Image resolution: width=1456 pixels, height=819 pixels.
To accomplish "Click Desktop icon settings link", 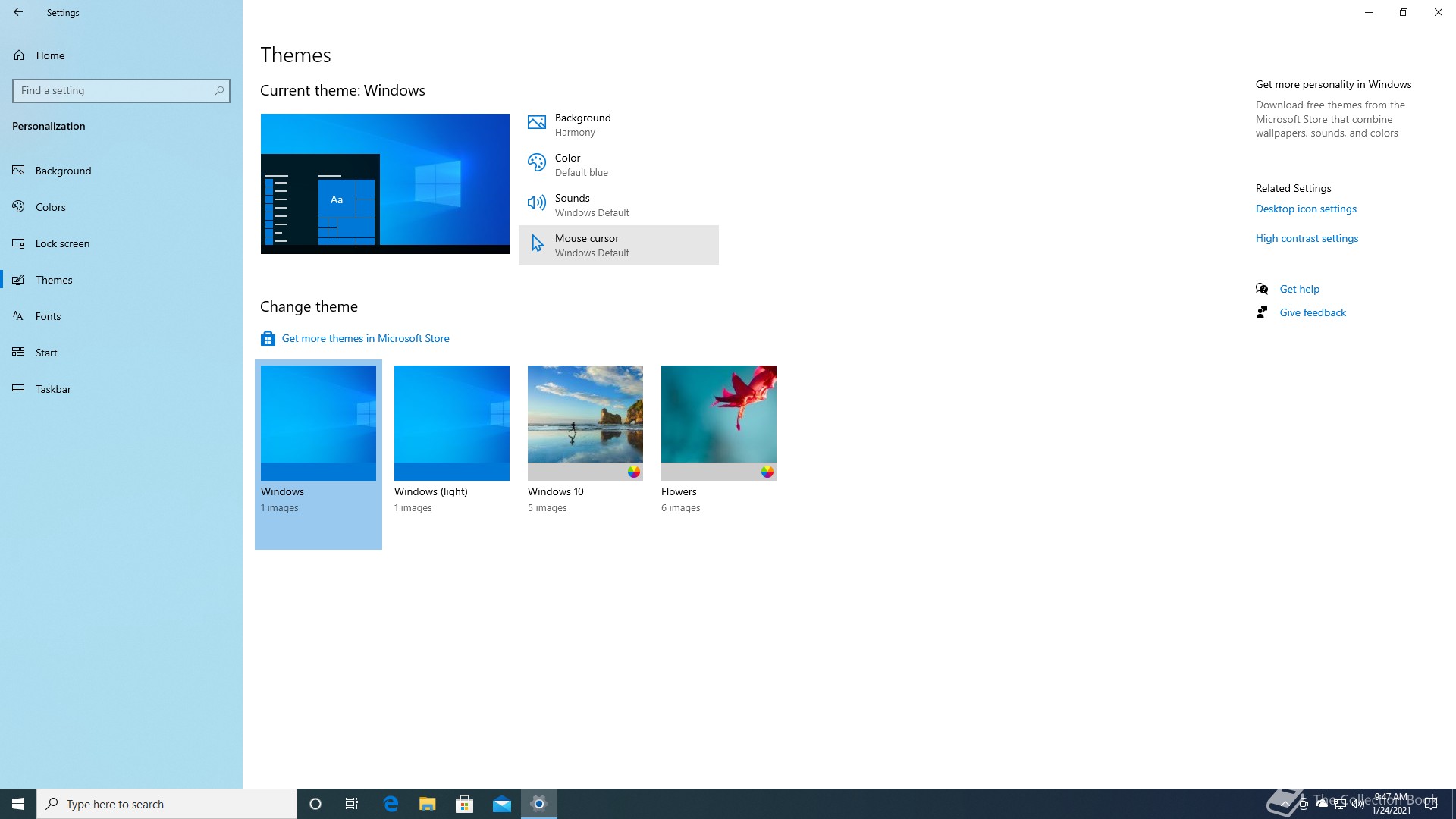I will tap(1305, 209).
